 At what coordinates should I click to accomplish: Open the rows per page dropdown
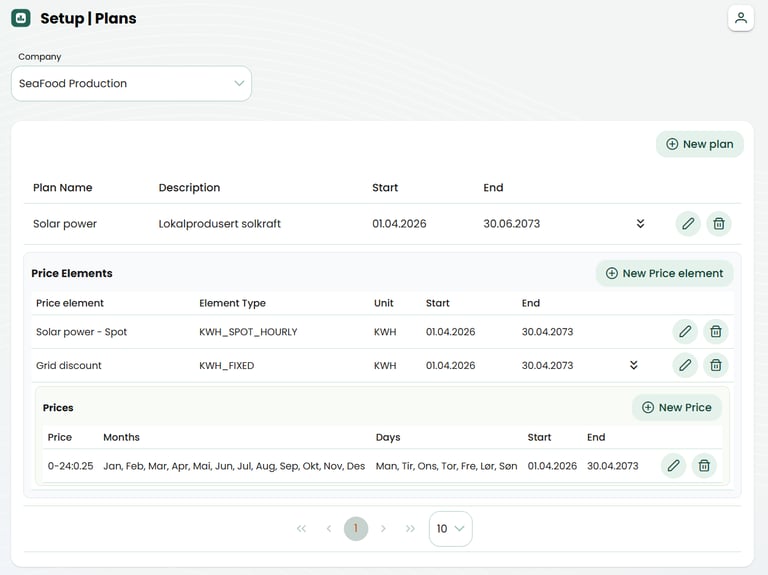click(x=450, y=529)
